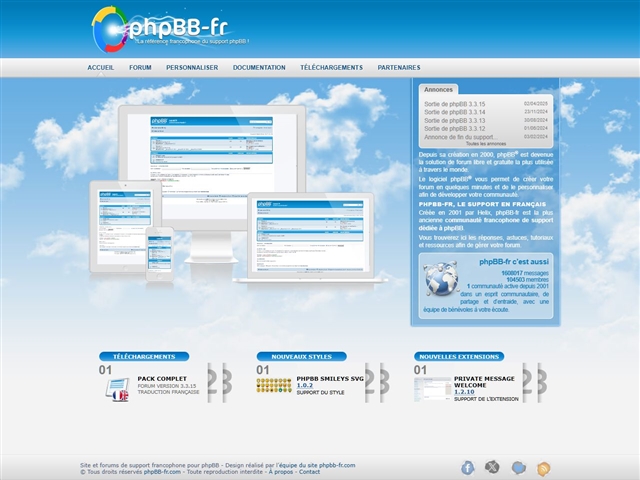Open the Pack complet title

pos(162,379)
